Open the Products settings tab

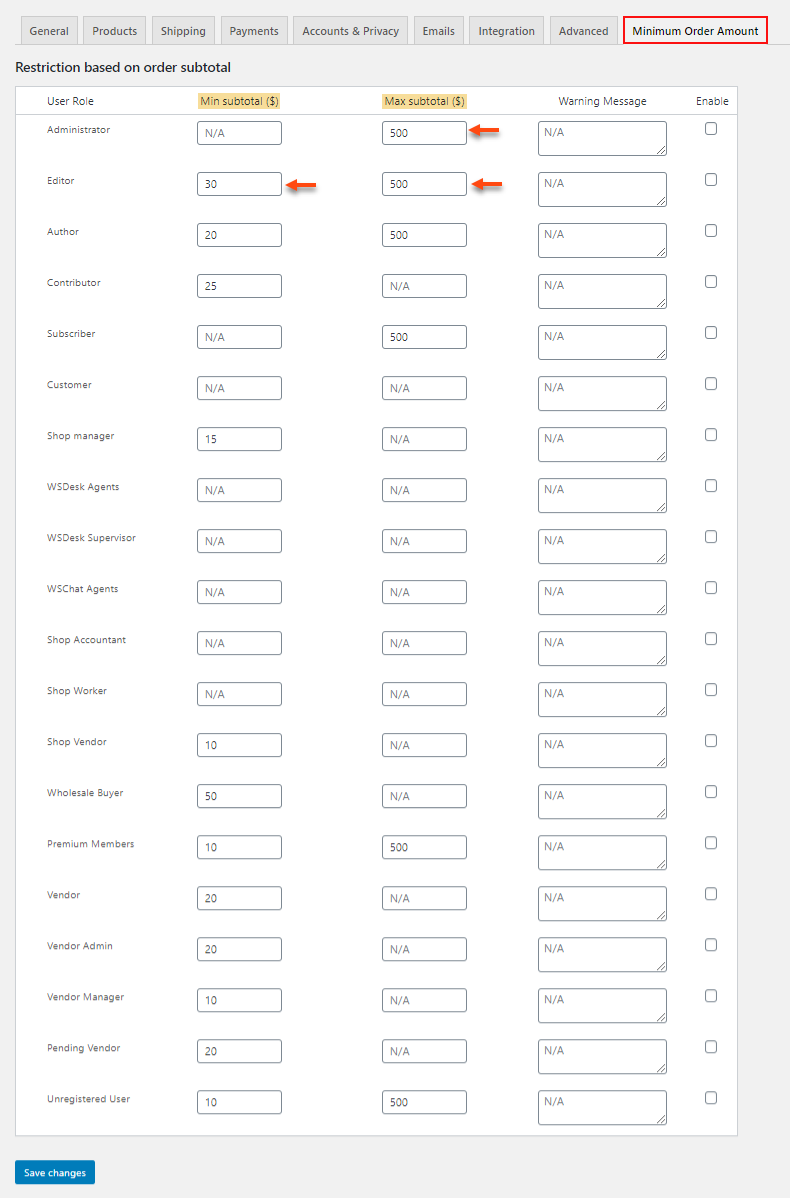click(x=115, y=31)
